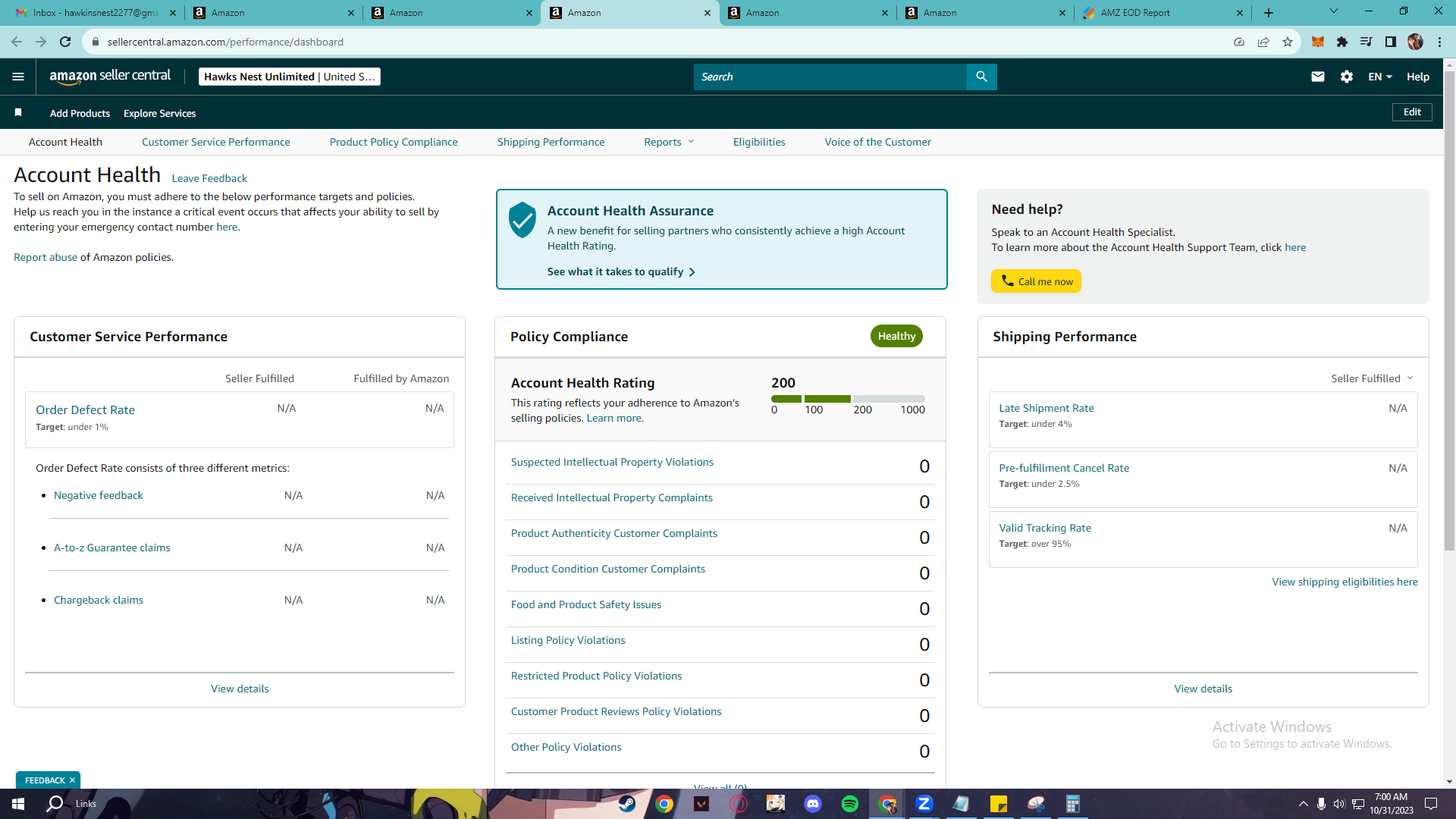
Task: Open the Seller Central hamburger menu
Action: pyautogui.click(x=18, y=77)
